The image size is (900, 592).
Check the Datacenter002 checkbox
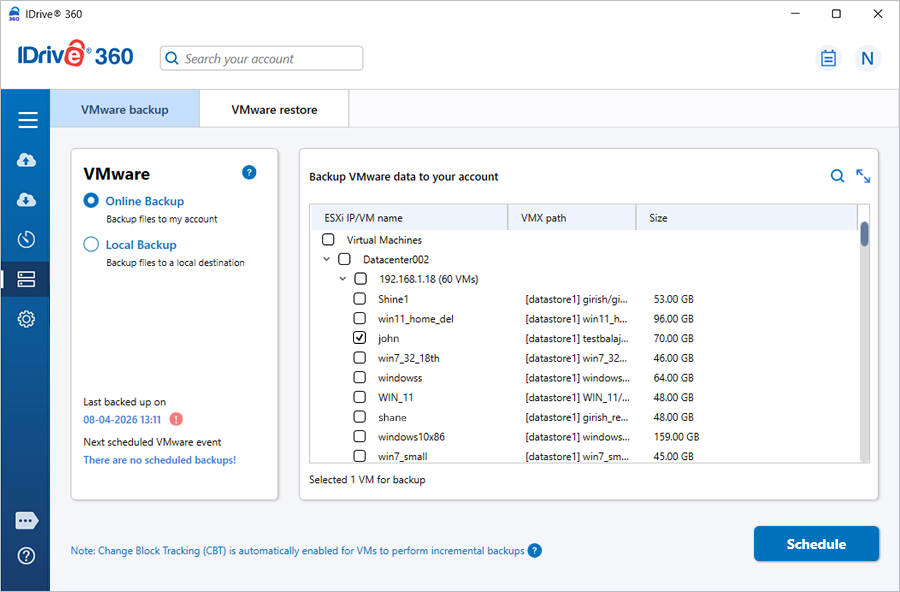tap(344, 259)
